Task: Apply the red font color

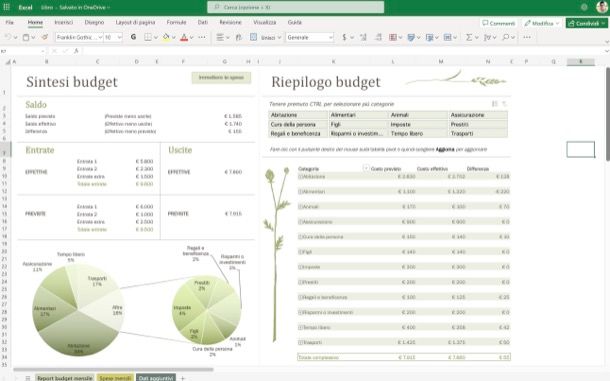Action: [x=184, y=37]
